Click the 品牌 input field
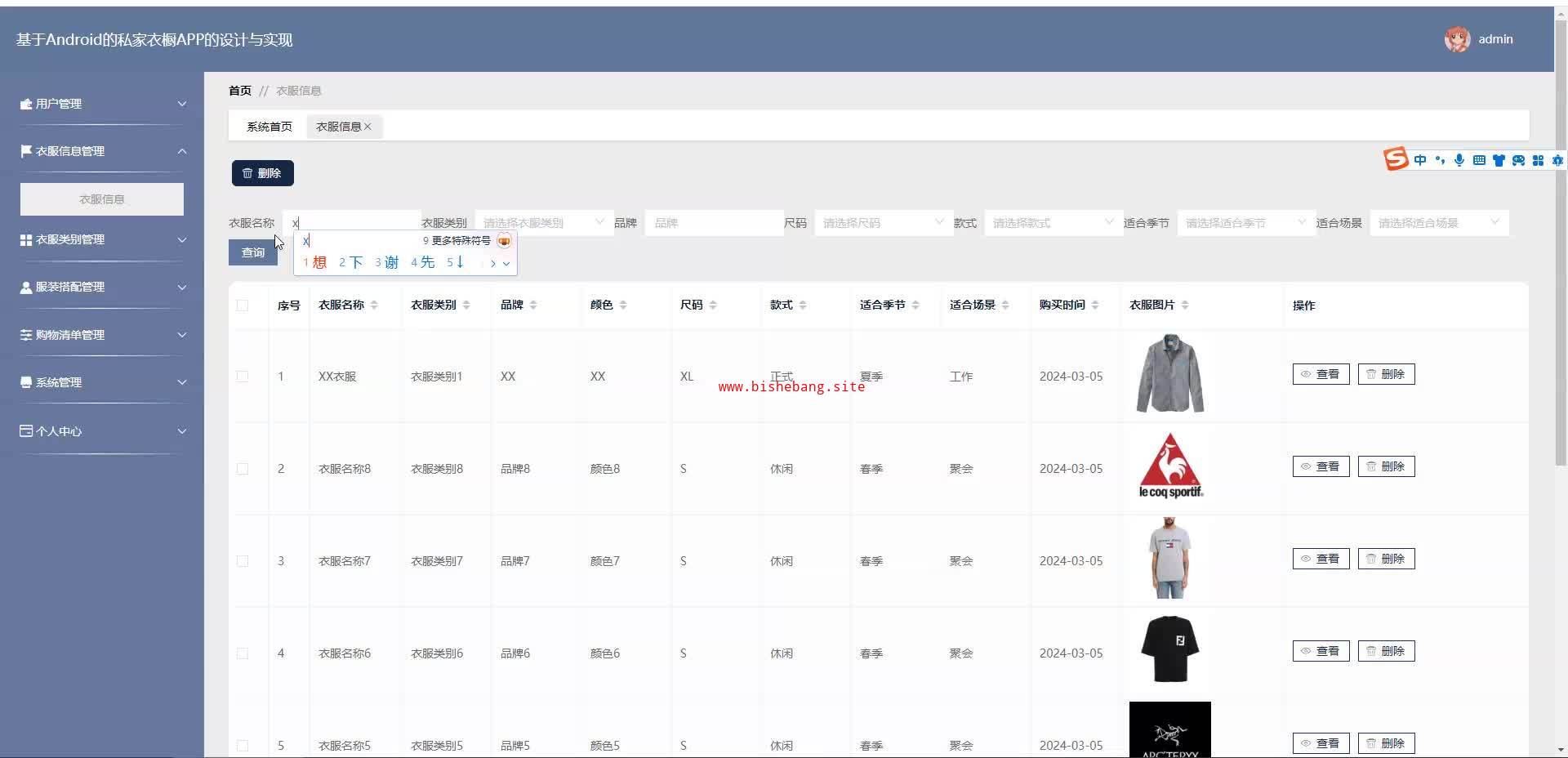Image resolution: width=1568 pixels, height=758 pixels. coord(714,222)
